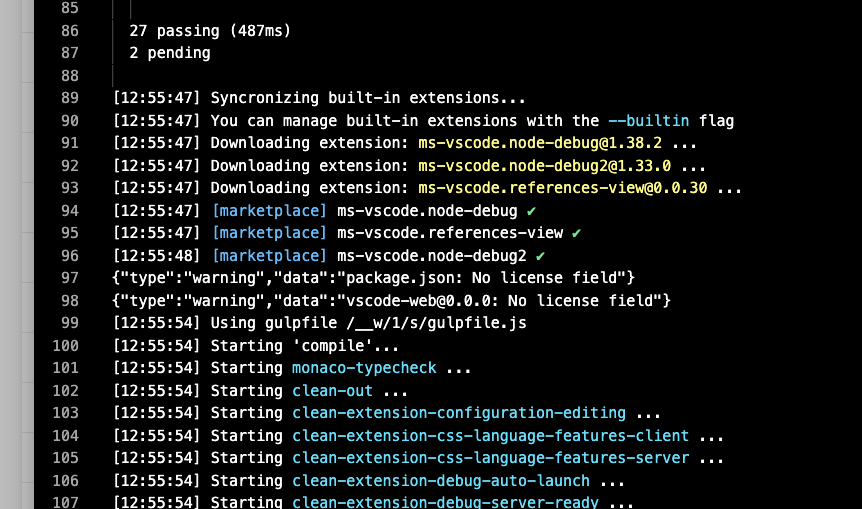
Task: Click green checkmark after ms-vscode.references-view
Action: point(576,234)
